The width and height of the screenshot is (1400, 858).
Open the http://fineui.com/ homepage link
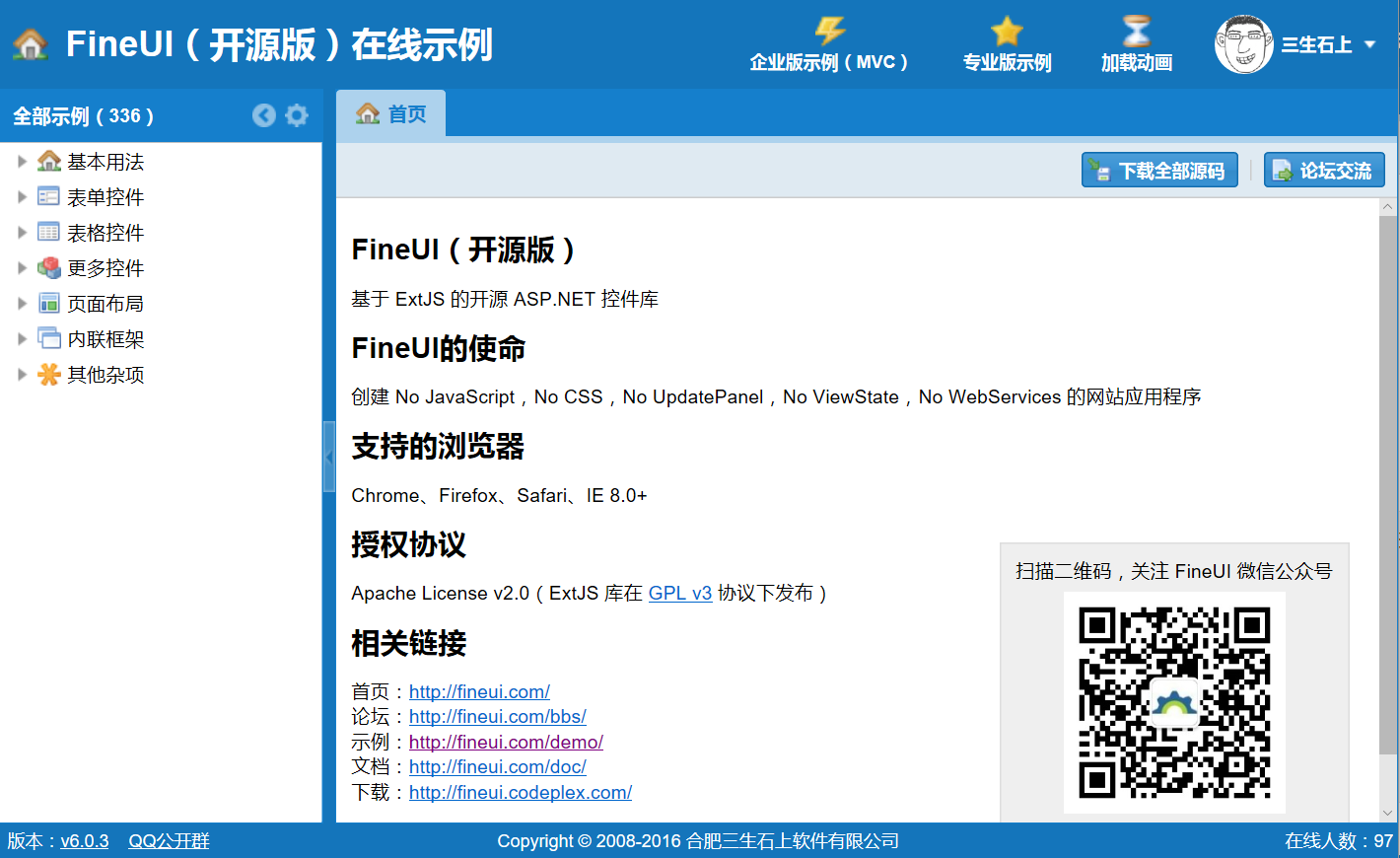pyautogui.click(x=479, y=691)
